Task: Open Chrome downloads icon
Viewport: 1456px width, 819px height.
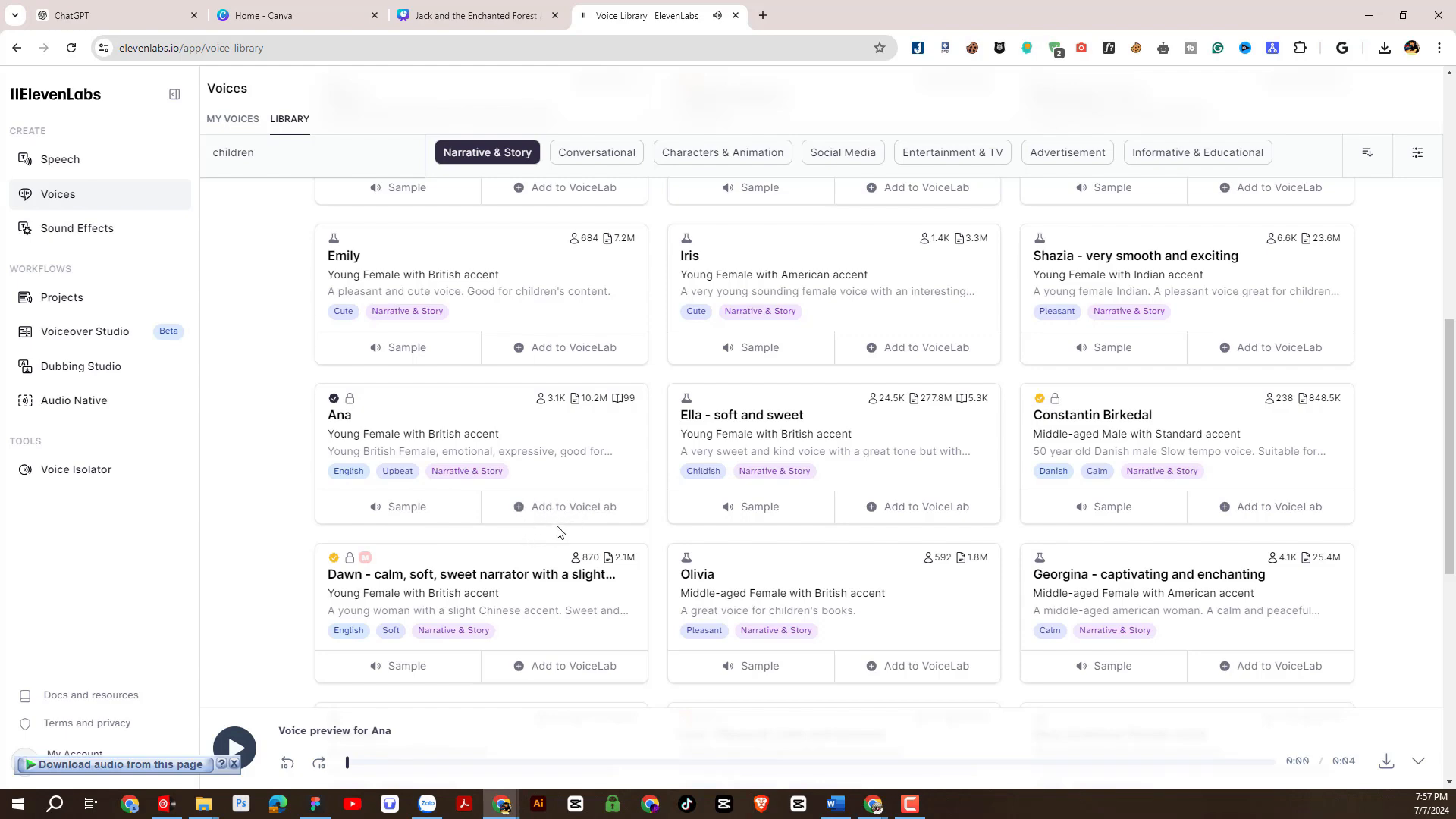Action: 1385,48
